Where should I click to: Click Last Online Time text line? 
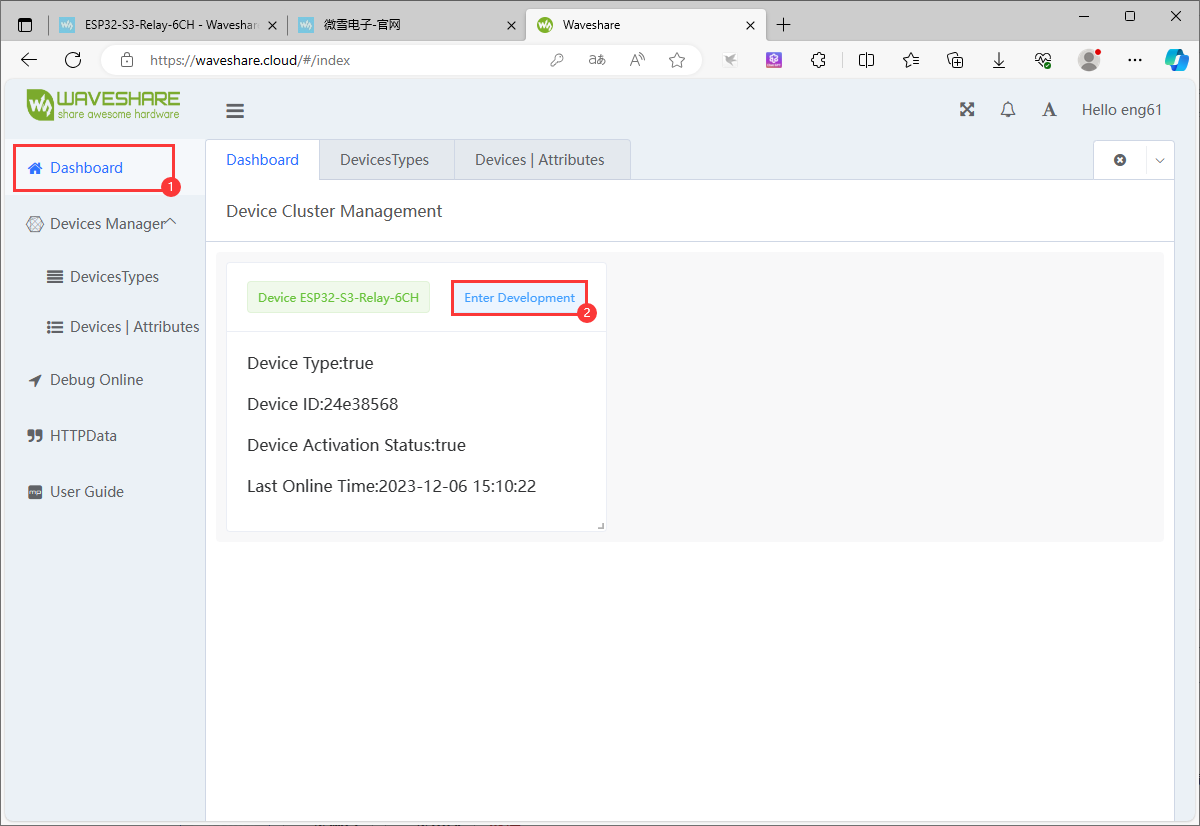392,486
